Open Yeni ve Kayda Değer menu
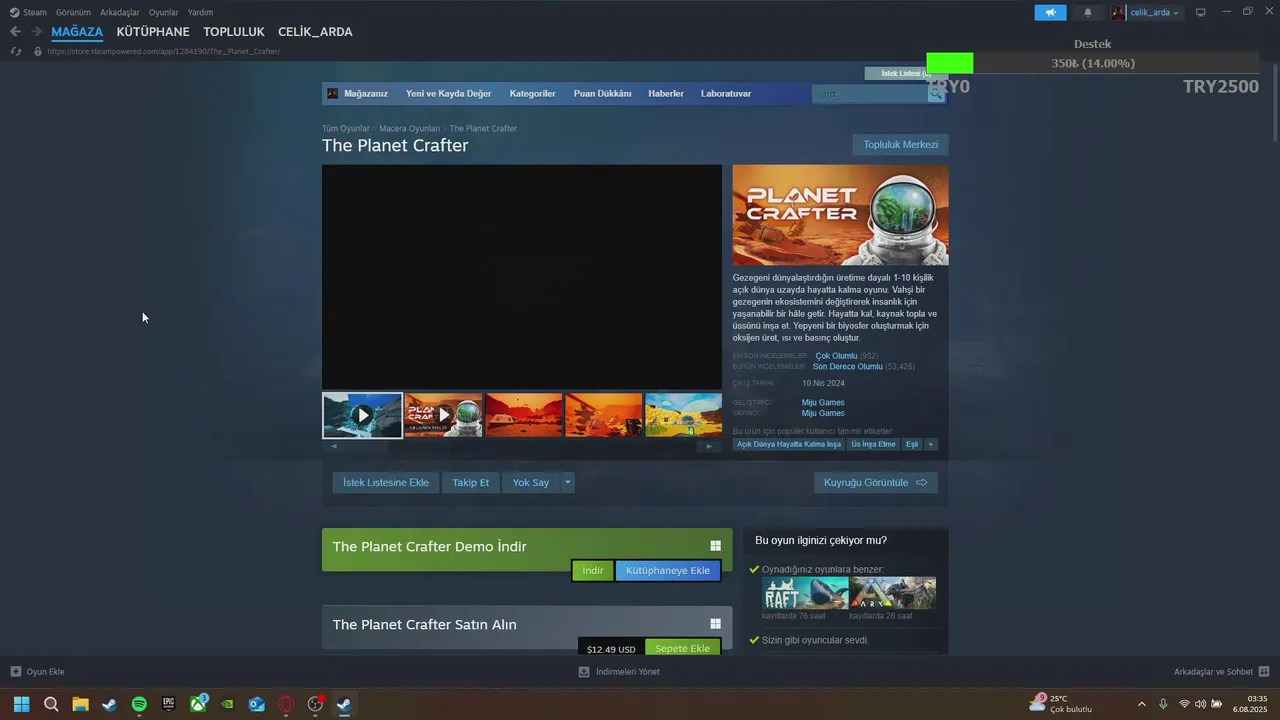 point(449,94)
